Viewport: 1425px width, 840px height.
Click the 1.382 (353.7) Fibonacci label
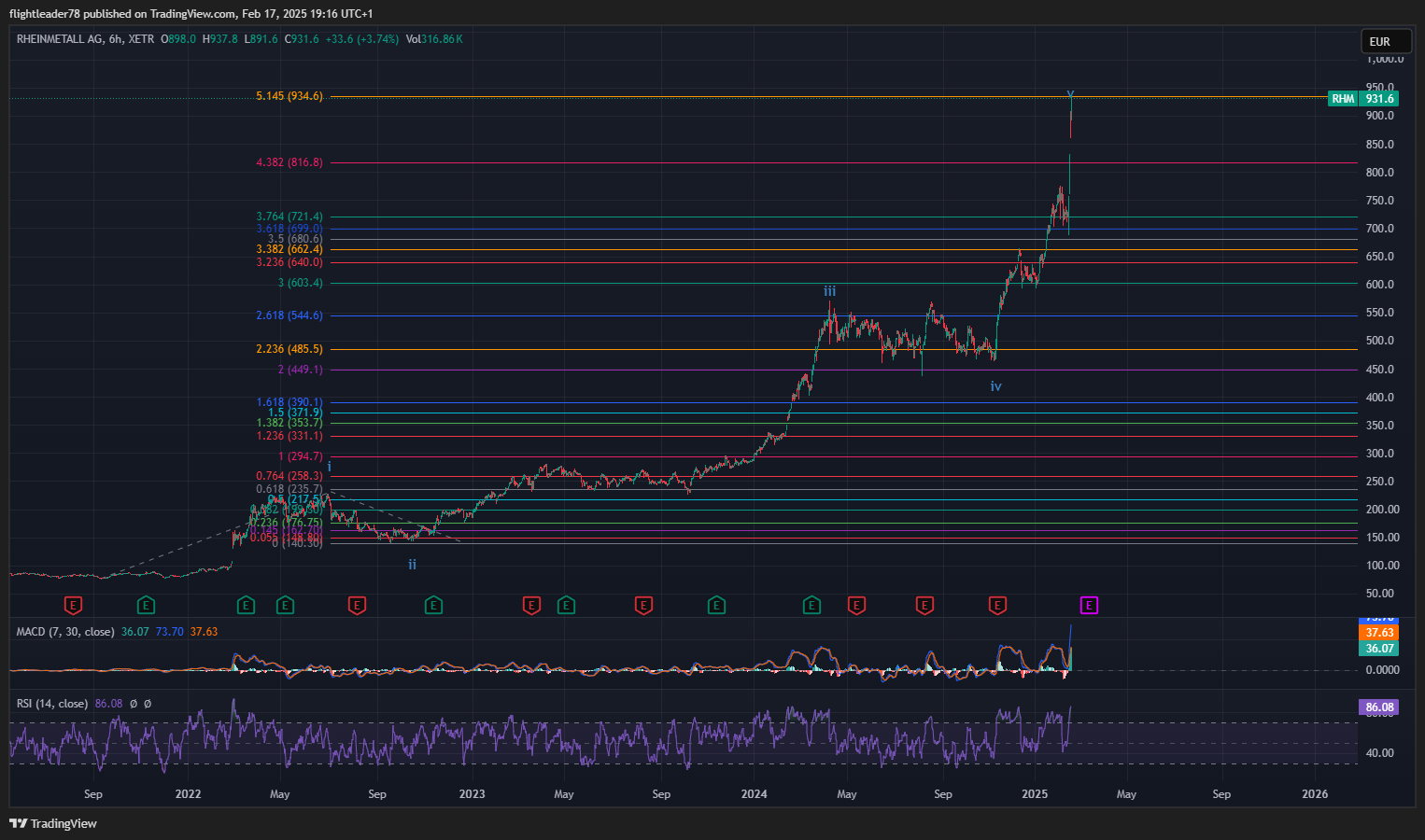pos(289,423)
